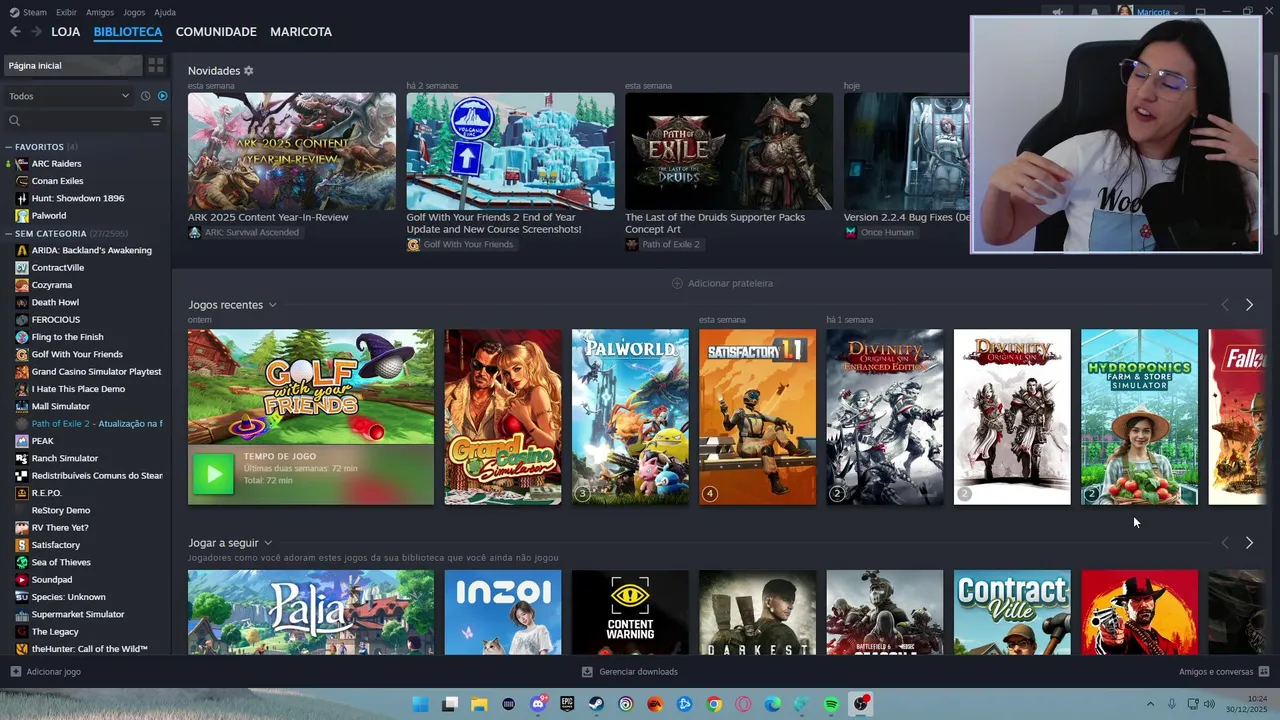Show next games in Jogos recentes shelf

(1249, 305)
